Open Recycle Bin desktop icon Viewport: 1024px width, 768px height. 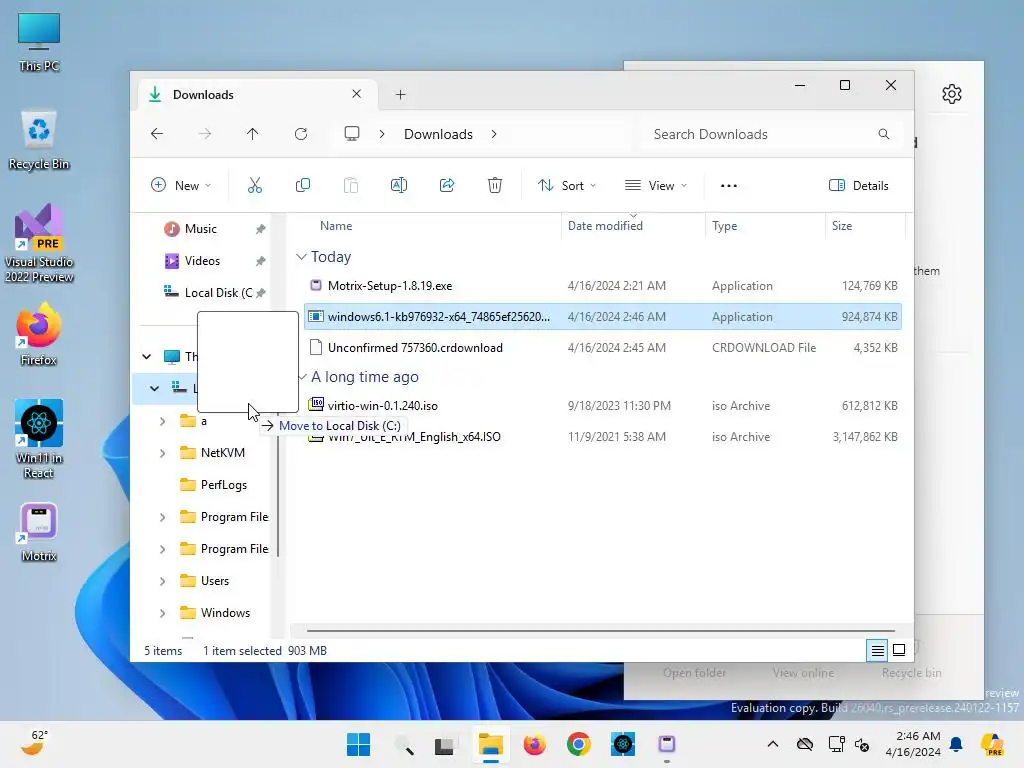[x=39, y=140]
